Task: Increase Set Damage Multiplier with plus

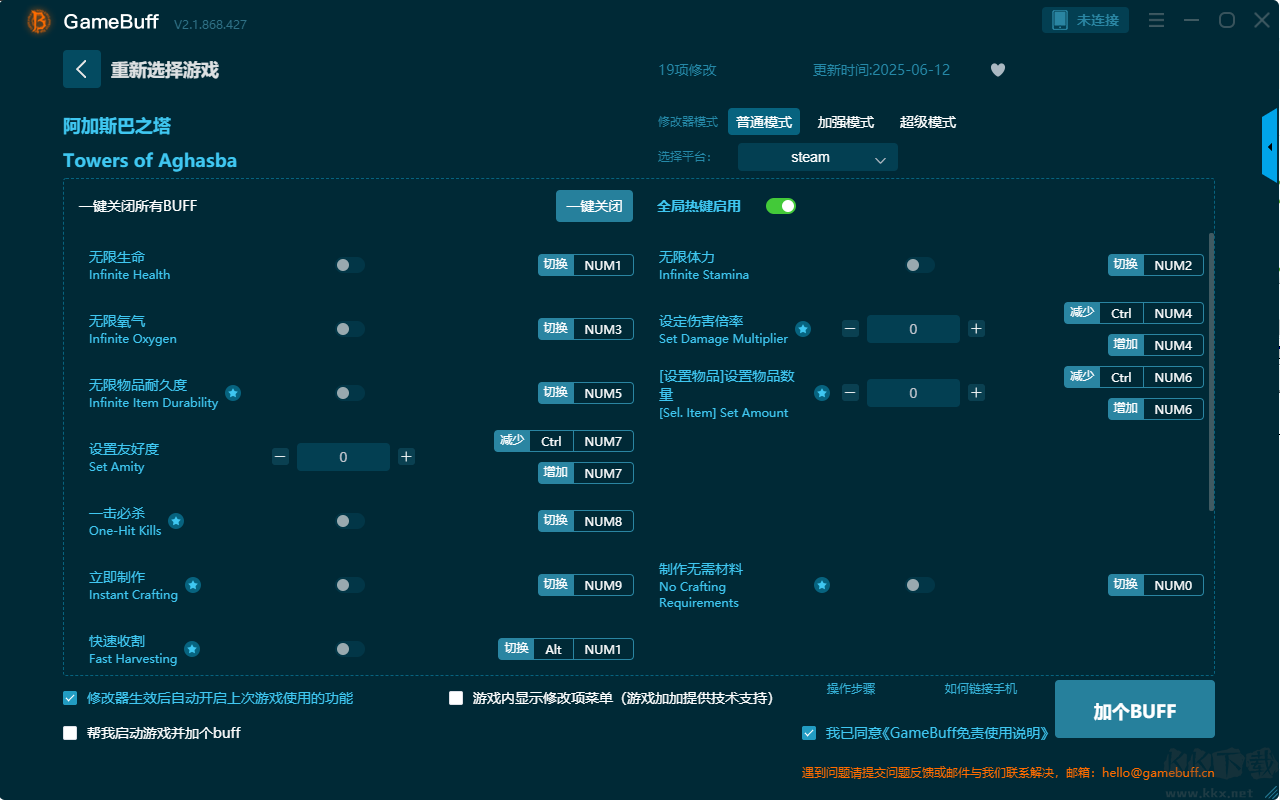Action: point(976,329)
